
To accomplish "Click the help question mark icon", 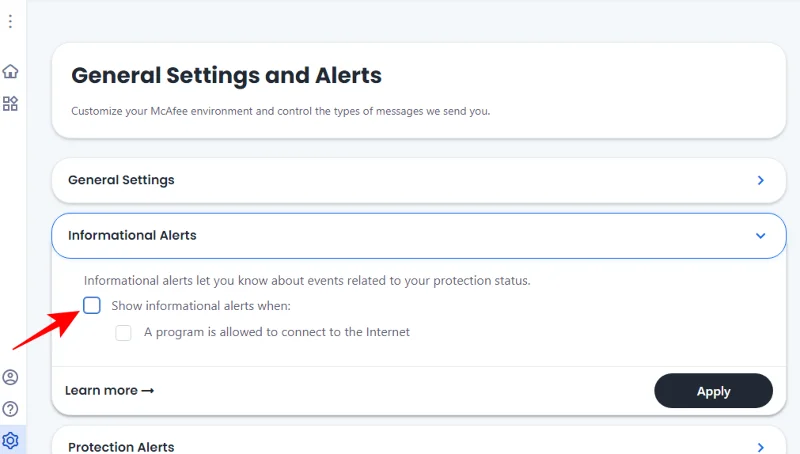I will point(10,408).
